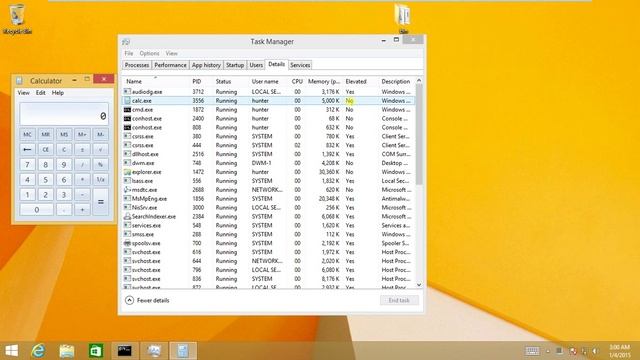This screenshot has width=640, height=360.
Task: Click digit 7 on Calculator
Action: click(27, 165)
